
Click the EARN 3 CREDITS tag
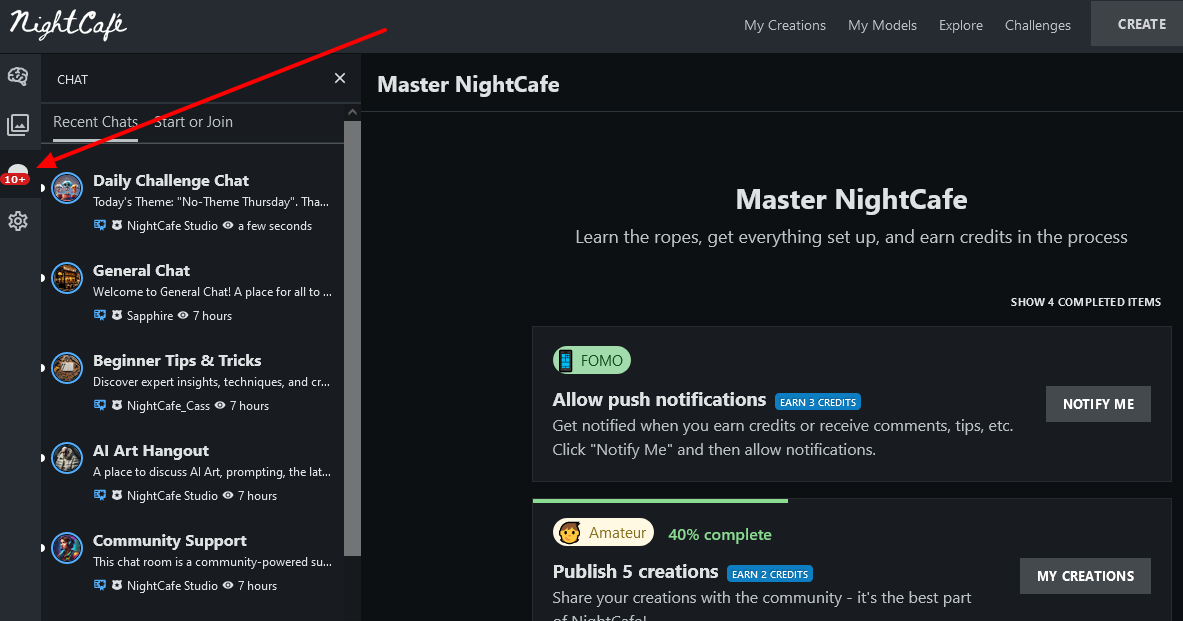(x=818, y=402)
